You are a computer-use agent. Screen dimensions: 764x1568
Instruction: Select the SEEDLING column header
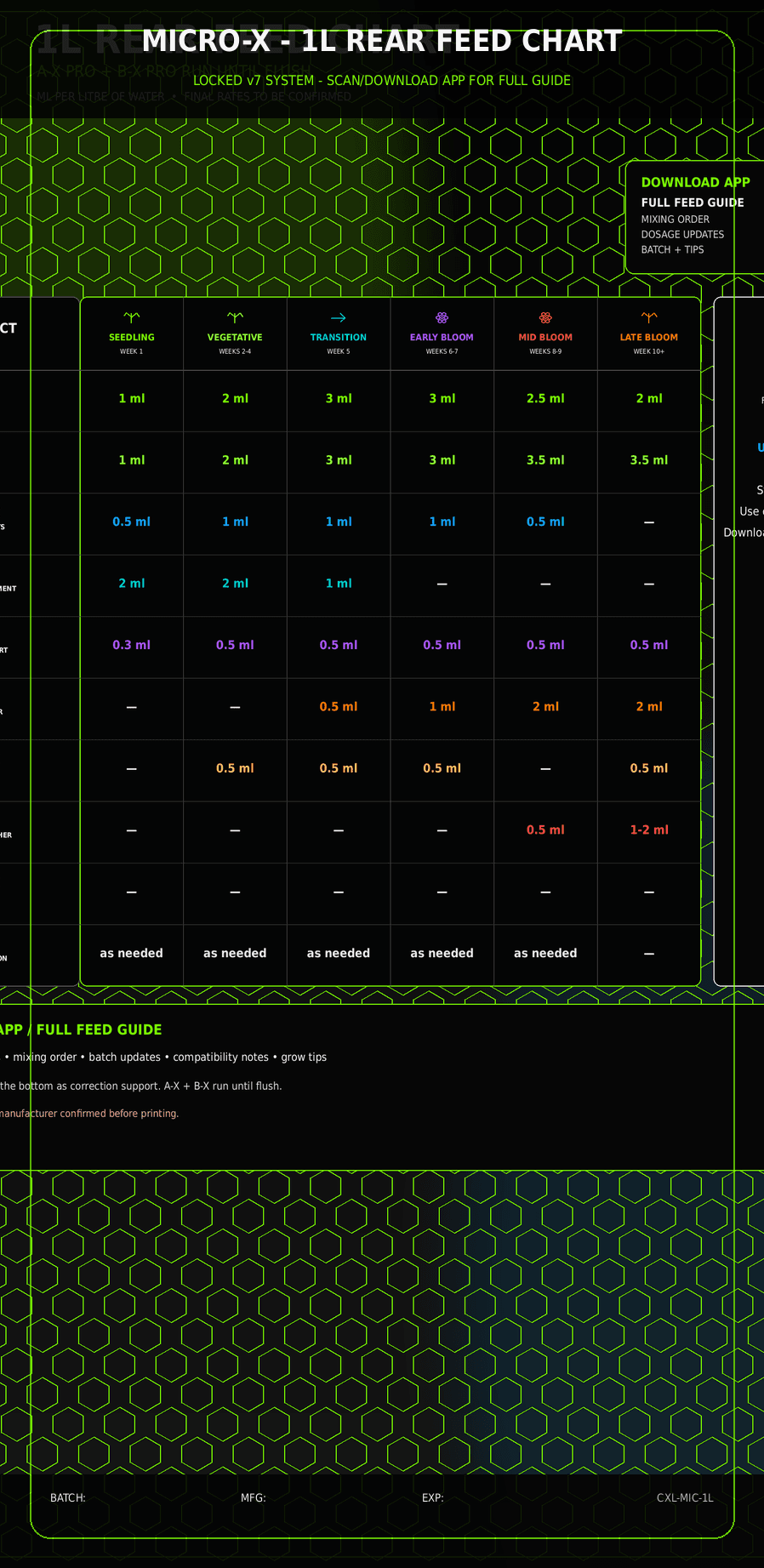click(x=132, y=338)
